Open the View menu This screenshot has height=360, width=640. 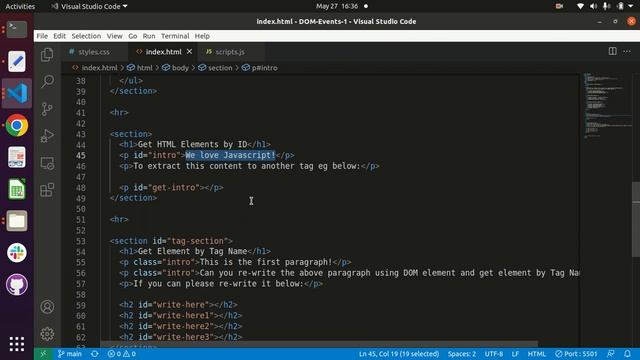pos(115,36)
